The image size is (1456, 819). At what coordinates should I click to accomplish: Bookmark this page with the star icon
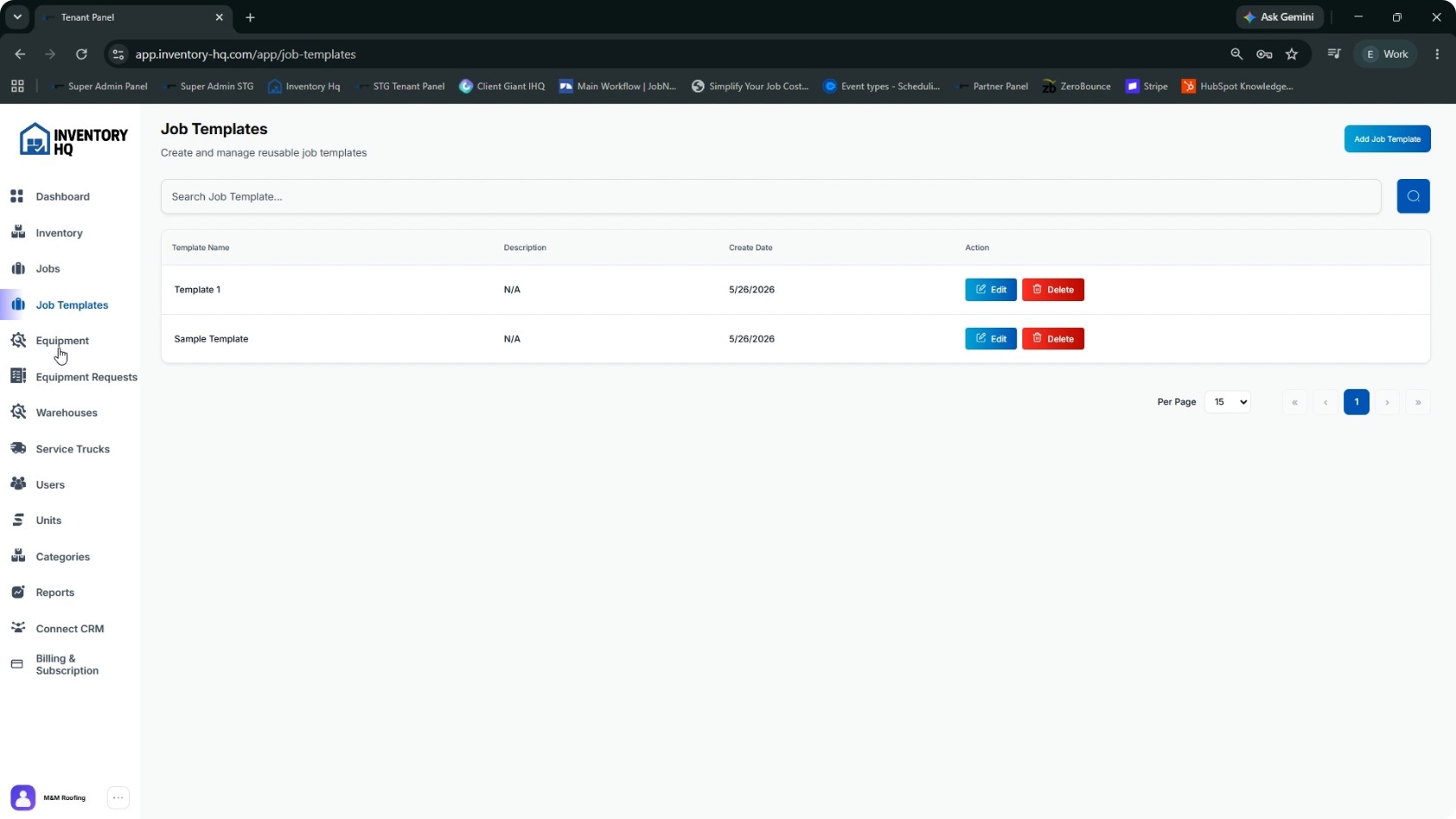click(x=1292, y=54)
